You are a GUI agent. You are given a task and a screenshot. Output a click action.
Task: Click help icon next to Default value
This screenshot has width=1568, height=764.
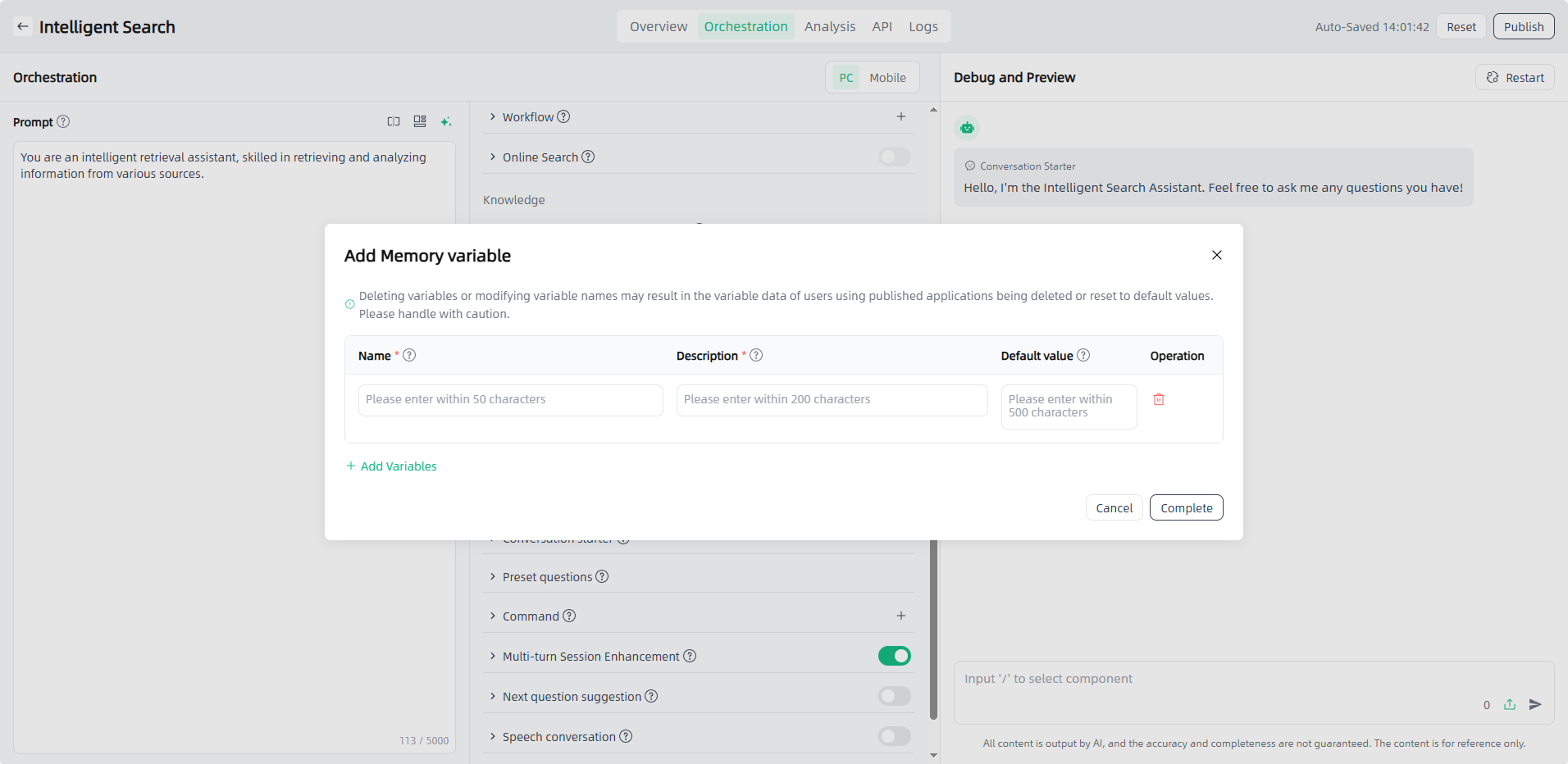pyautogui.click(x=1083, y=355)
